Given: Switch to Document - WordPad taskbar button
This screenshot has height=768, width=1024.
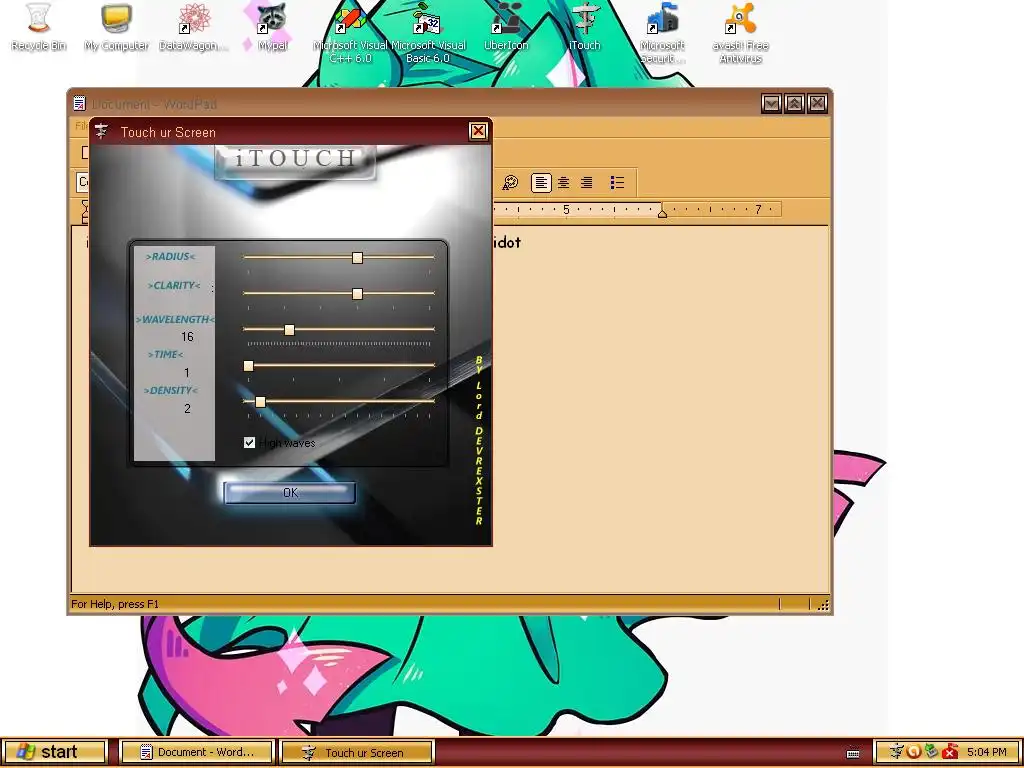Looking at the screenshot, I should tap(197, 752).
